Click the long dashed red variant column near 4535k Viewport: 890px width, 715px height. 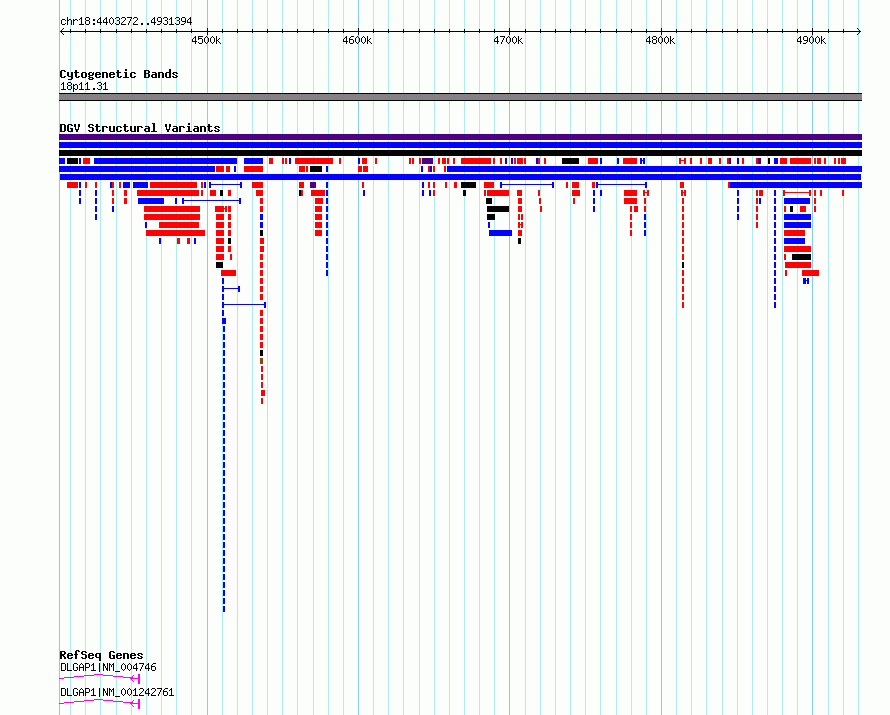coord(262,295)
